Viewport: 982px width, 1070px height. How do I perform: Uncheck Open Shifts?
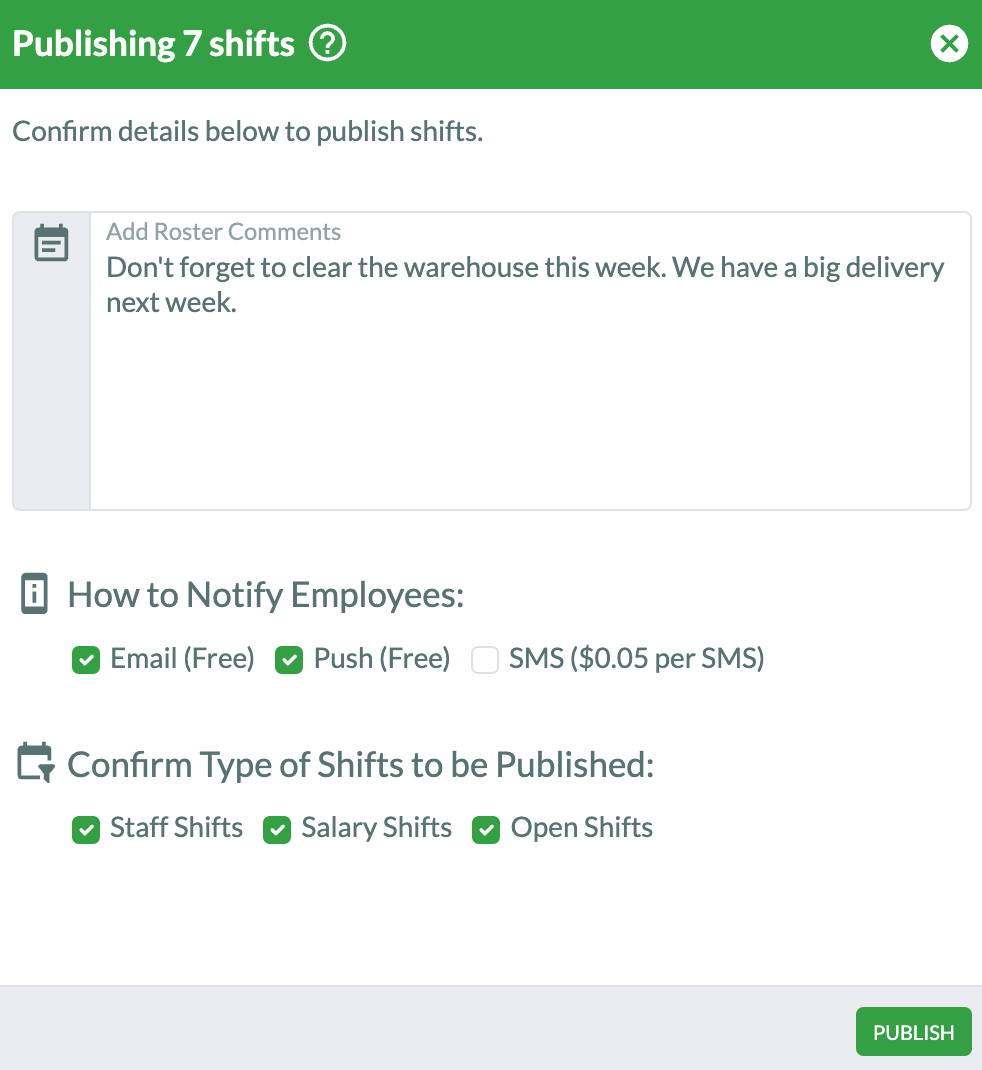(x=486, y=829)
